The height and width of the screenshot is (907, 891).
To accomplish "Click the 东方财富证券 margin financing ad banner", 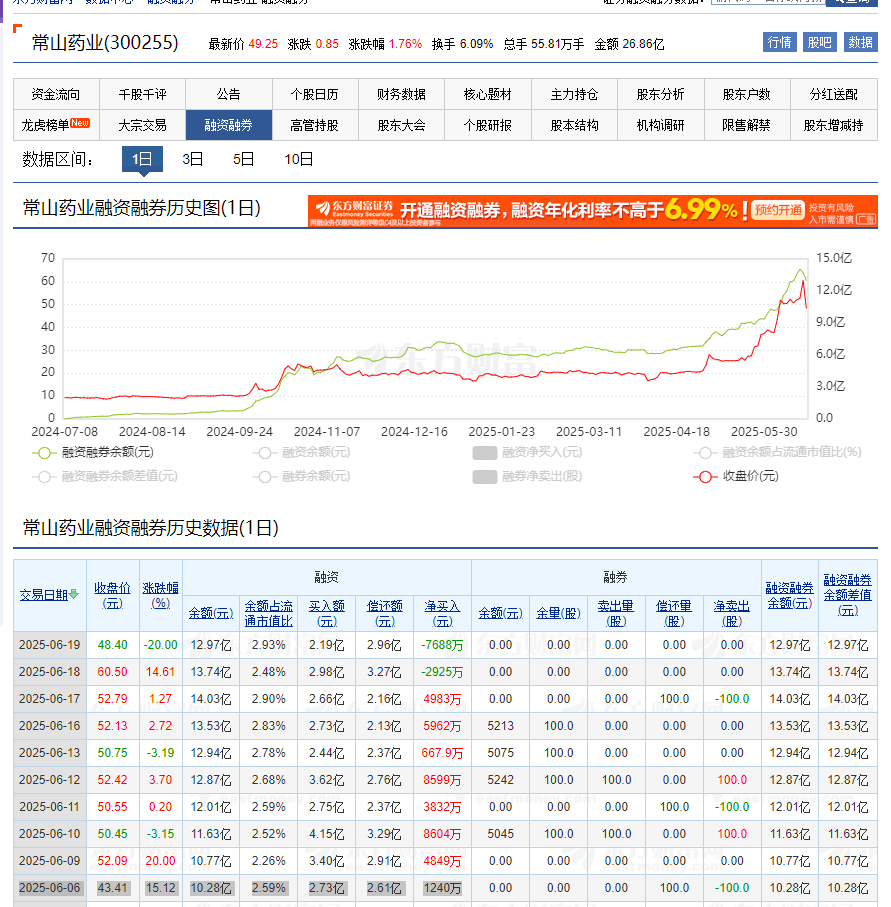I will click(x=592, y=211).
